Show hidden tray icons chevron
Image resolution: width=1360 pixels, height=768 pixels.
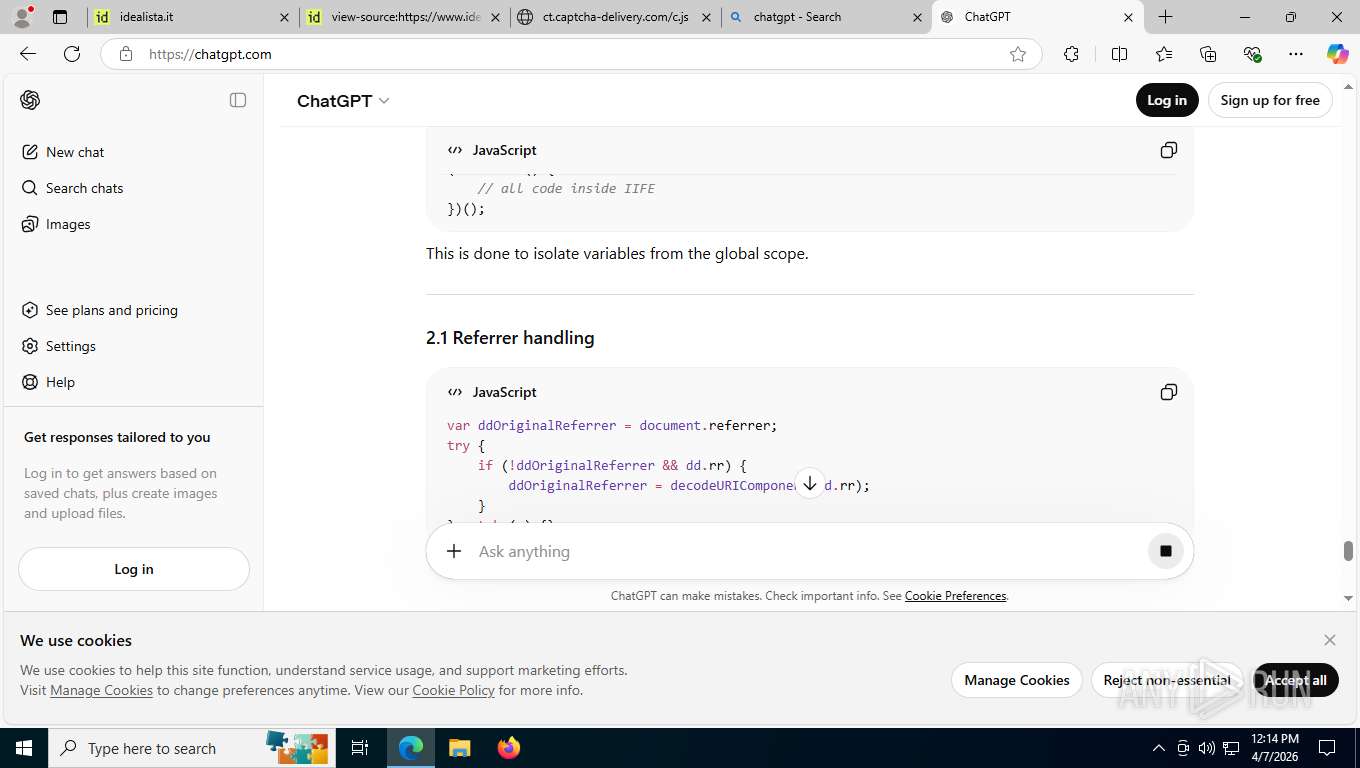pos(1159,748)
